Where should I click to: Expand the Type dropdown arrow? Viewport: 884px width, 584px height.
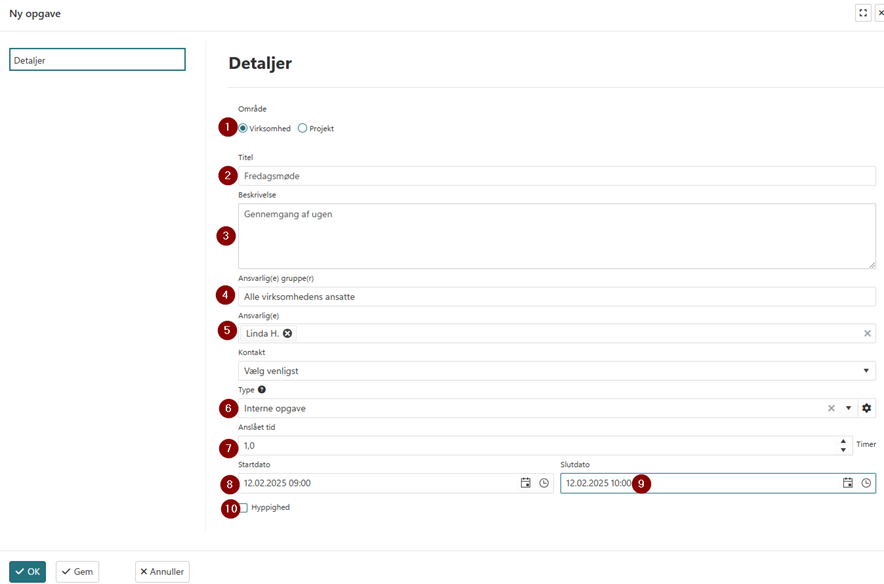click(x=848, y=408)
